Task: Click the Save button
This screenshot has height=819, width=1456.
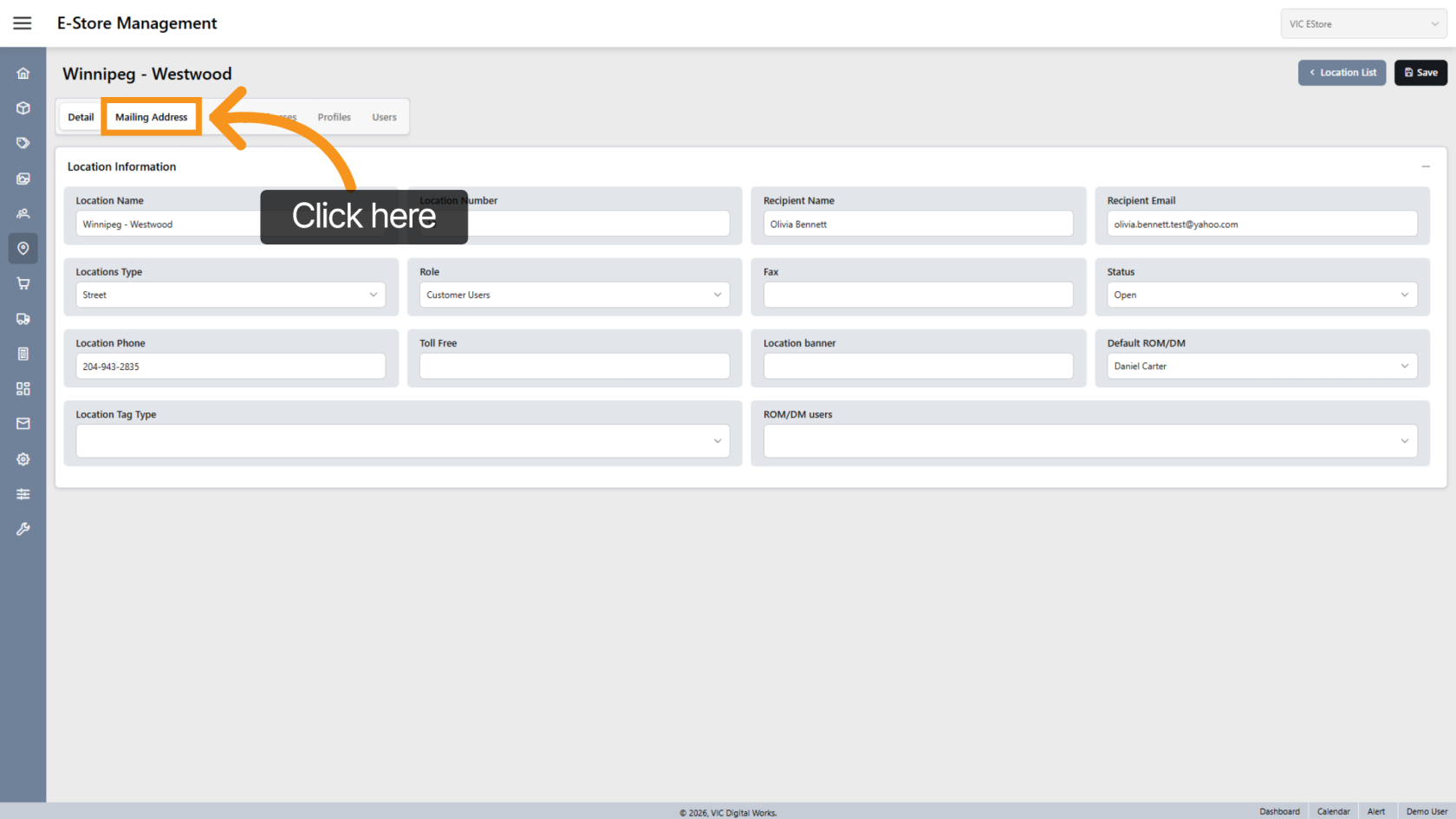Action: pyautogui.click(x=1420, y=73)
